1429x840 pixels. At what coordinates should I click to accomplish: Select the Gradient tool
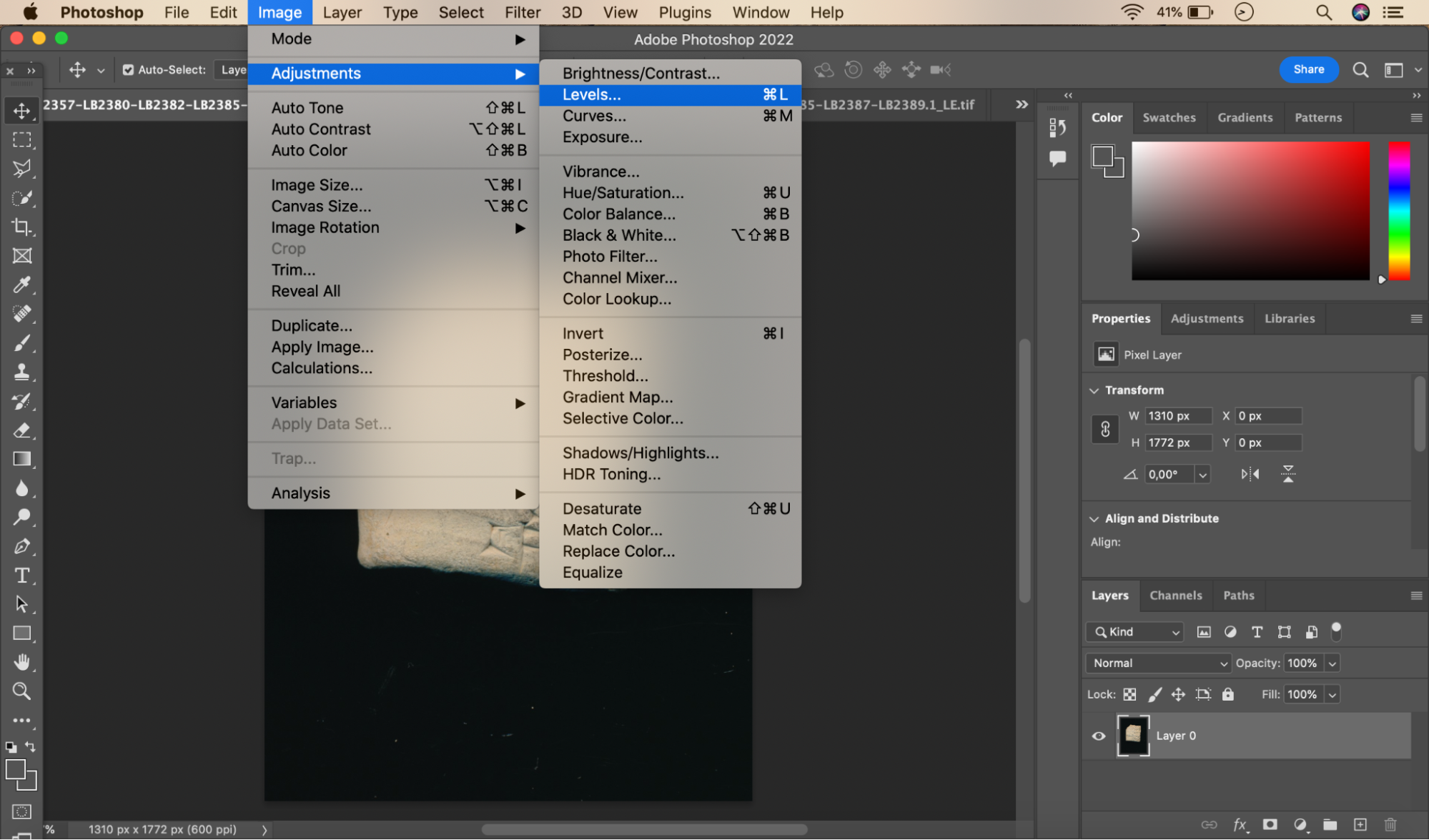[21, 459]
